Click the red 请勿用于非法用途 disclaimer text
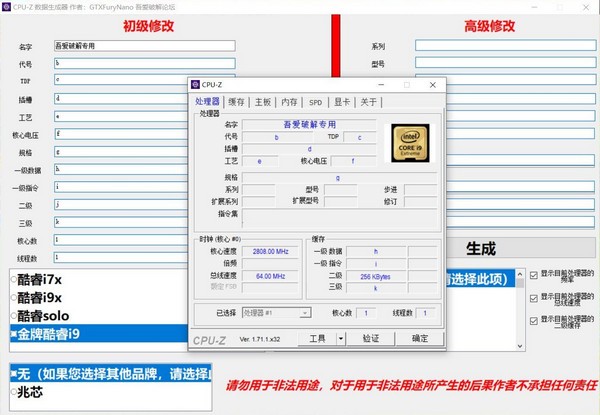Viewport: 600px width, 415px height. click(x=411, y=386)
